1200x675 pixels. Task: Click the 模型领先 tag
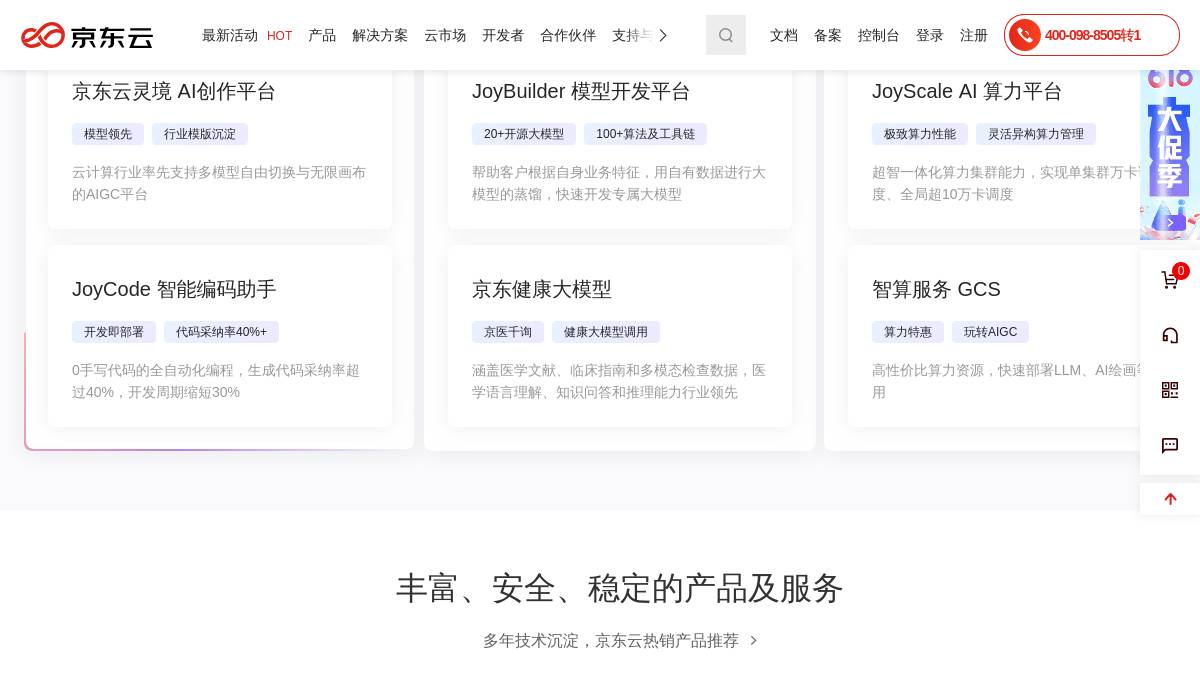108,134
